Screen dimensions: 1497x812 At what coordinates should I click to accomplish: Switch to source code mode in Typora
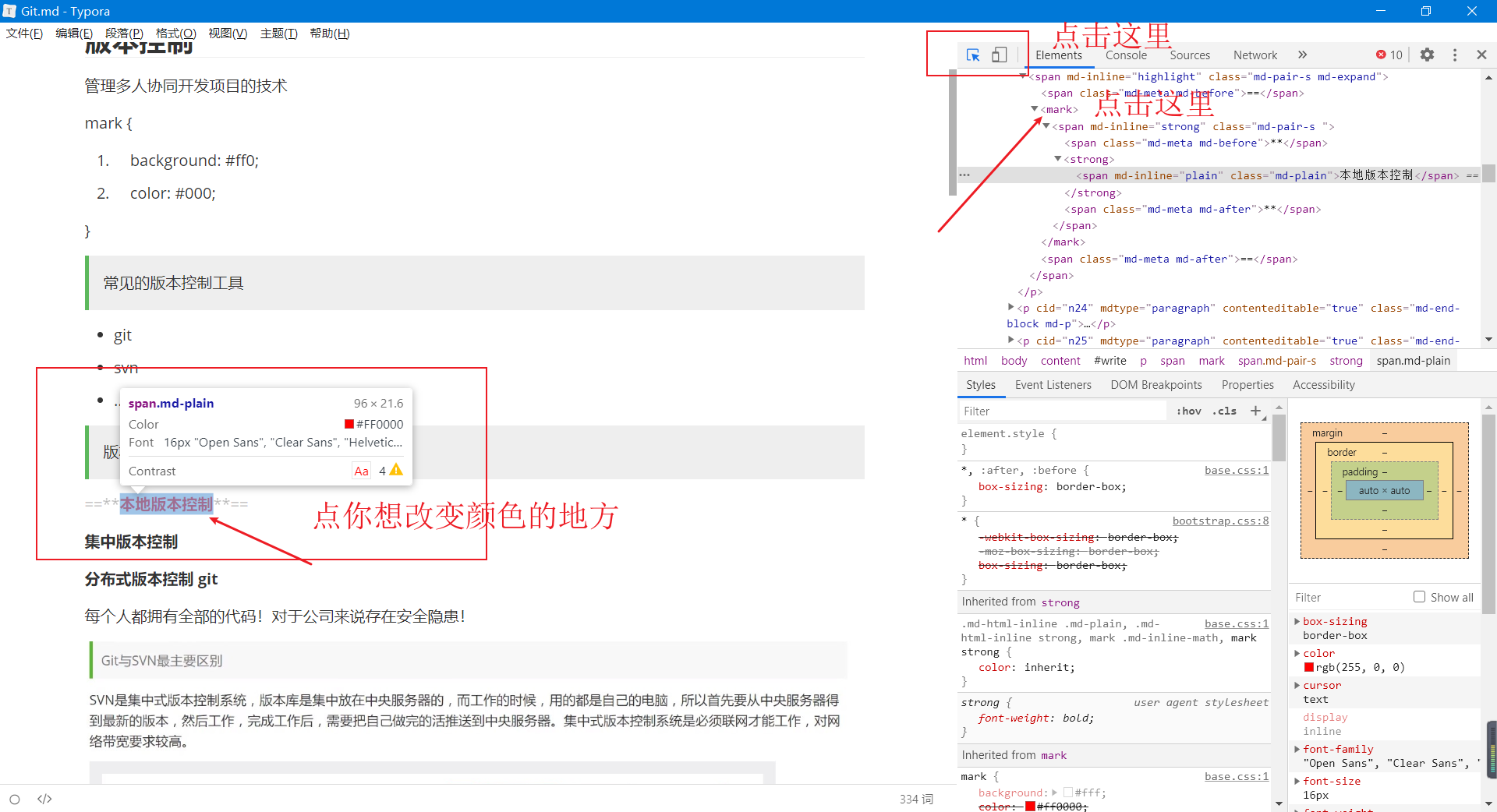pyautogui.click(x=44, y=799)
